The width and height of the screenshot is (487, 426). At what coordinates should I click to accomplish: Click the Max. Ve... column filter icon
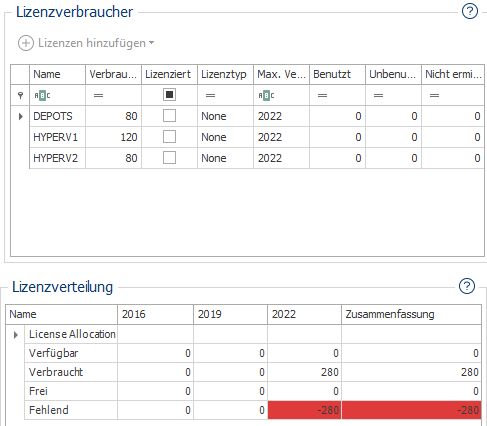click(x=266, y=96)
